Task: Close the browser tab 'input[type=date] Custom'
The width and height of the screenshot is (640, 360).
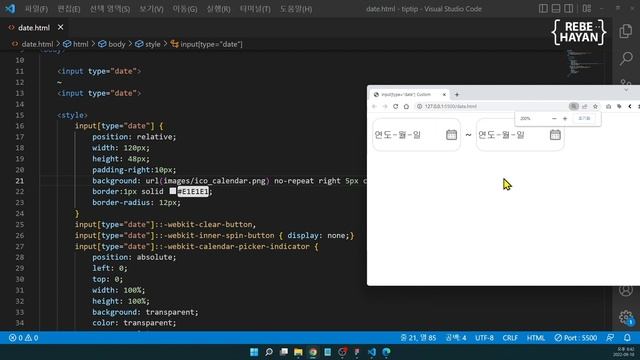Action: pos(444,94)
